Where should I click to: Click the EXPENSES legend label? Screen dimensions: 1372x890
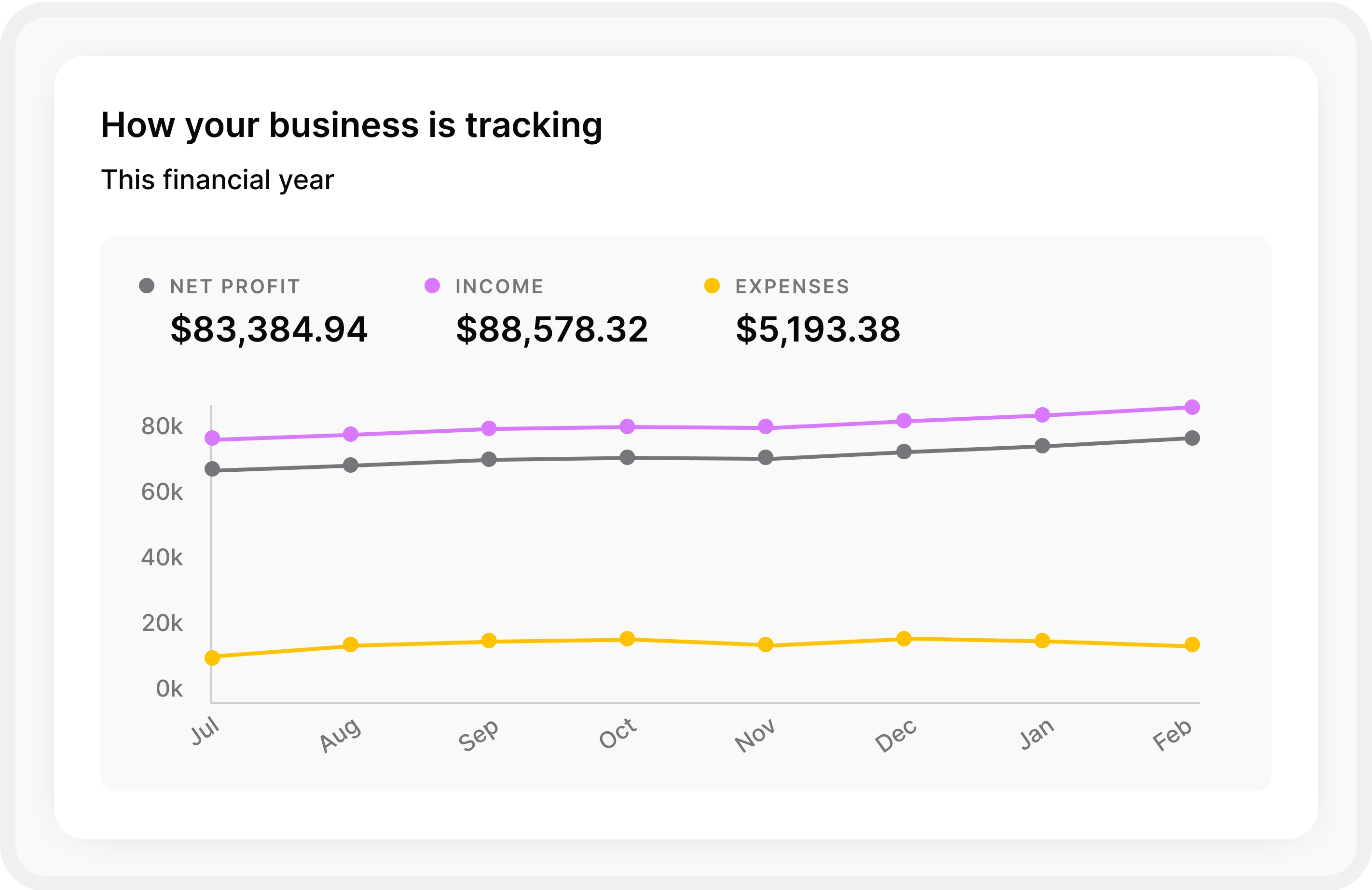[x=792, y=287]
